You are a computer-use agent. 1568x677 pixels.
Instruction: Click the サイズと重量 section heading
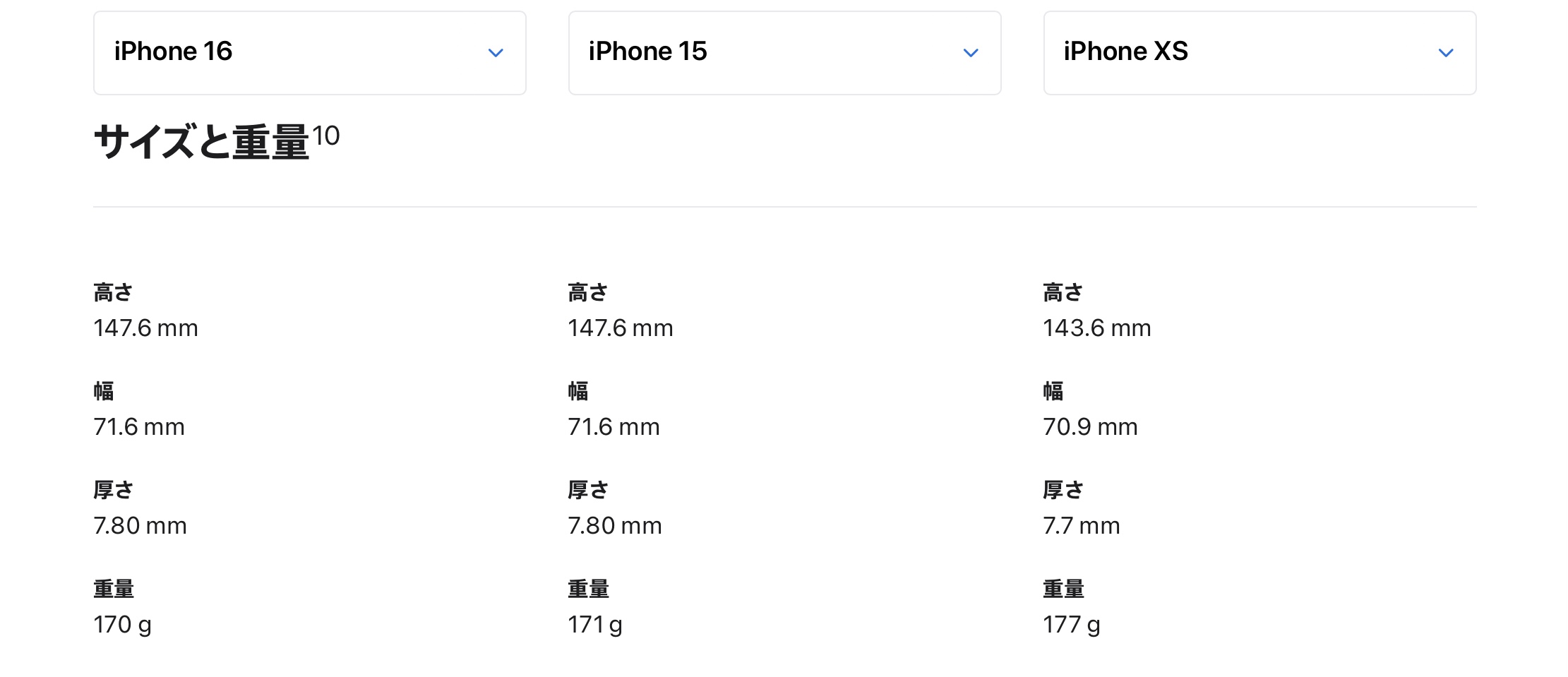tap(201, 142)
